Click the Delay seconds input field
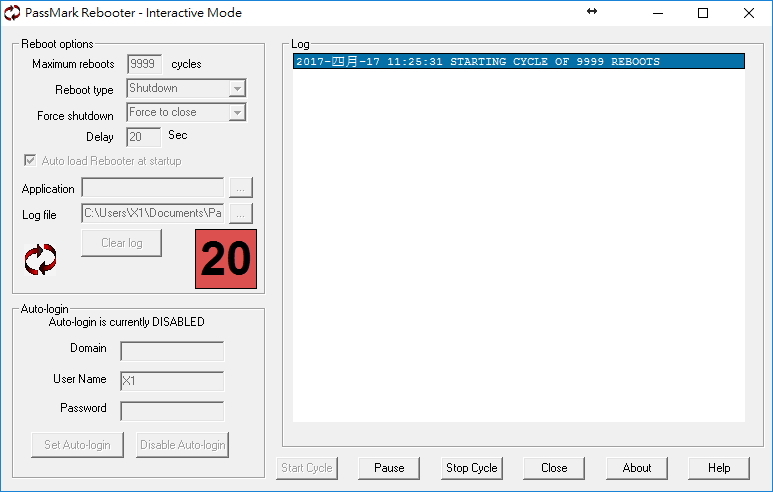The width and height of the screenshot is (773, 492). tap(143, 137)
